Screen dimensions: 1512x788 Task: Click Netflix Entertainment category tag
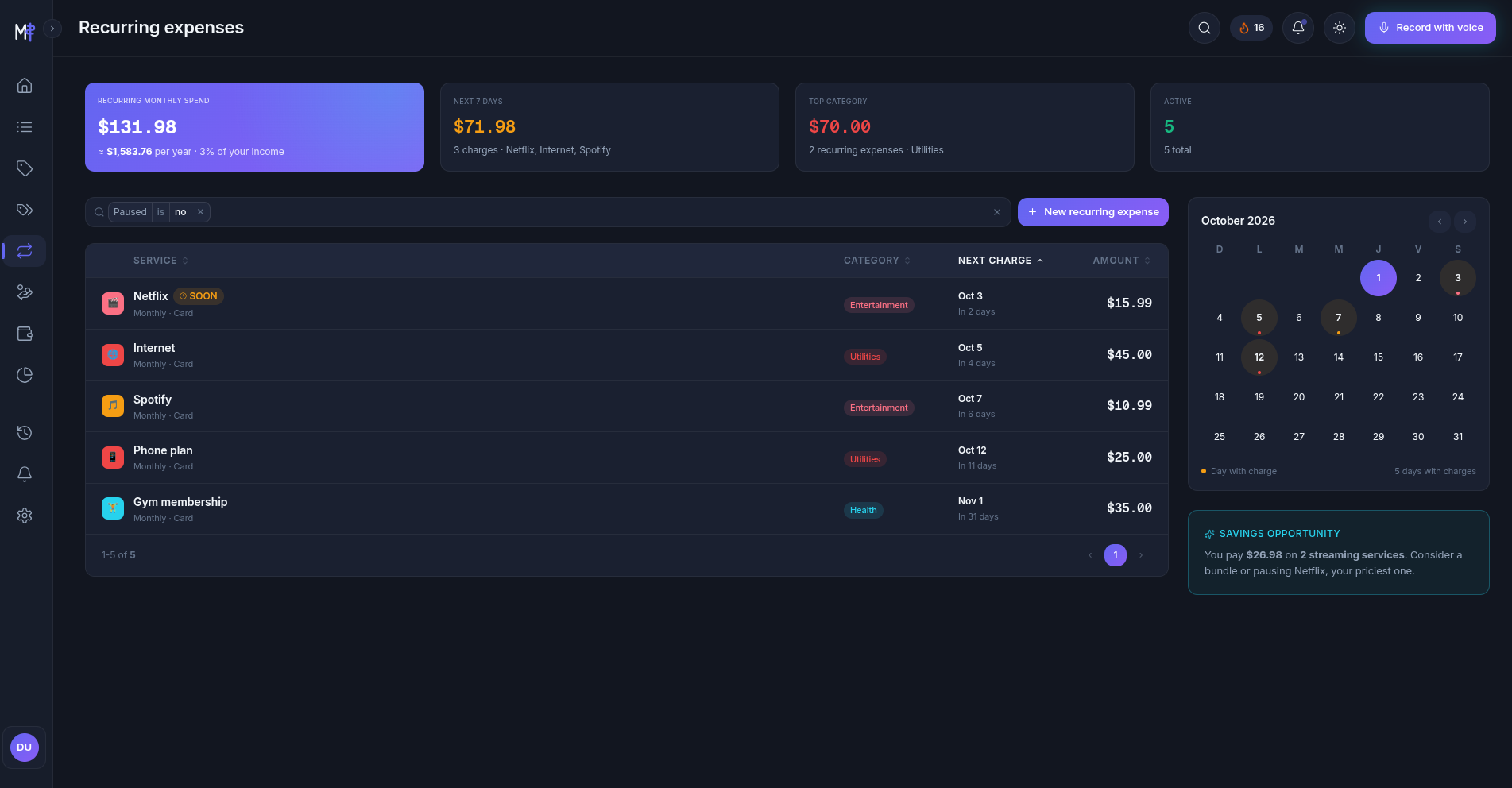(x=879, y=305)
